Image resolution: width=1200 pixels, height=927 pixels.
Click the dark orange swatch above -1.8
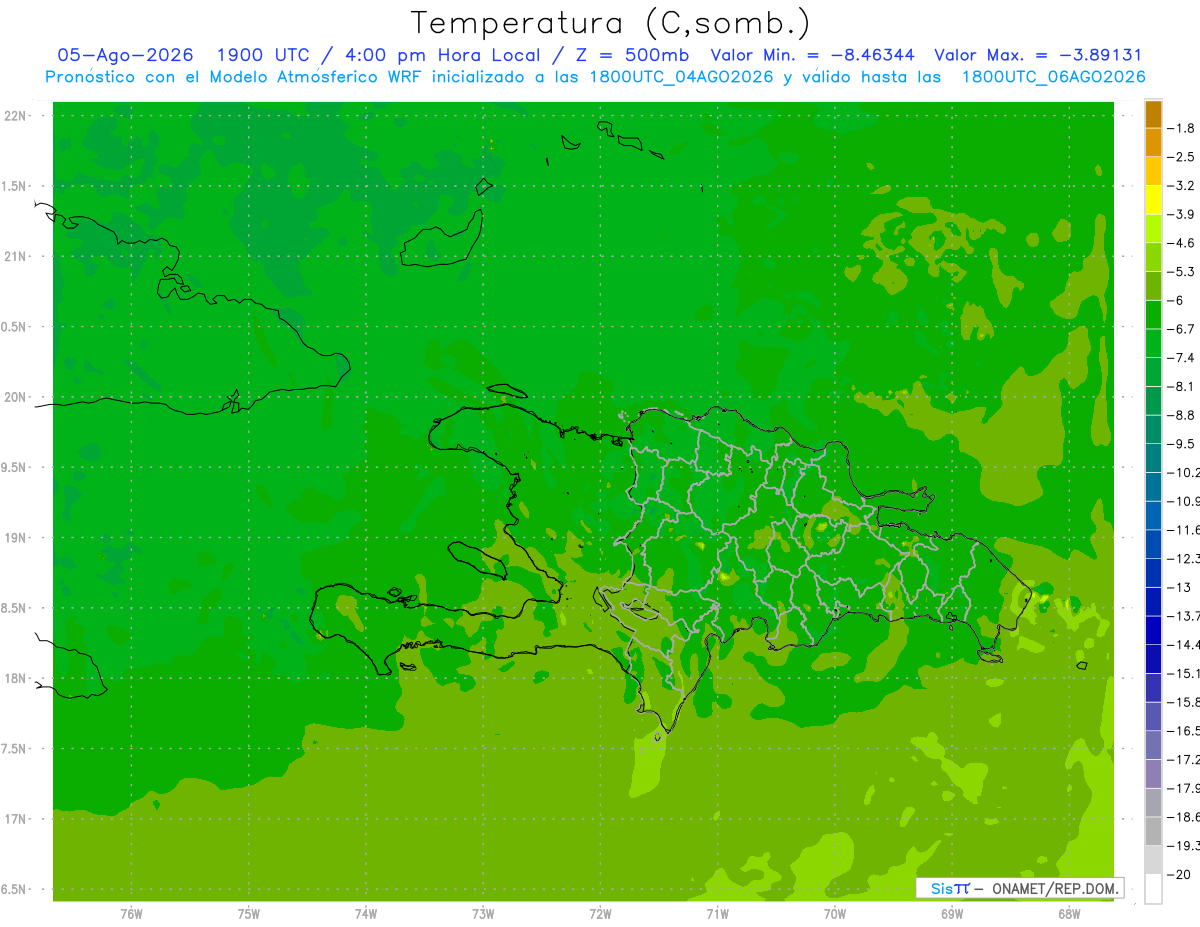click(x=1153, y=114)
